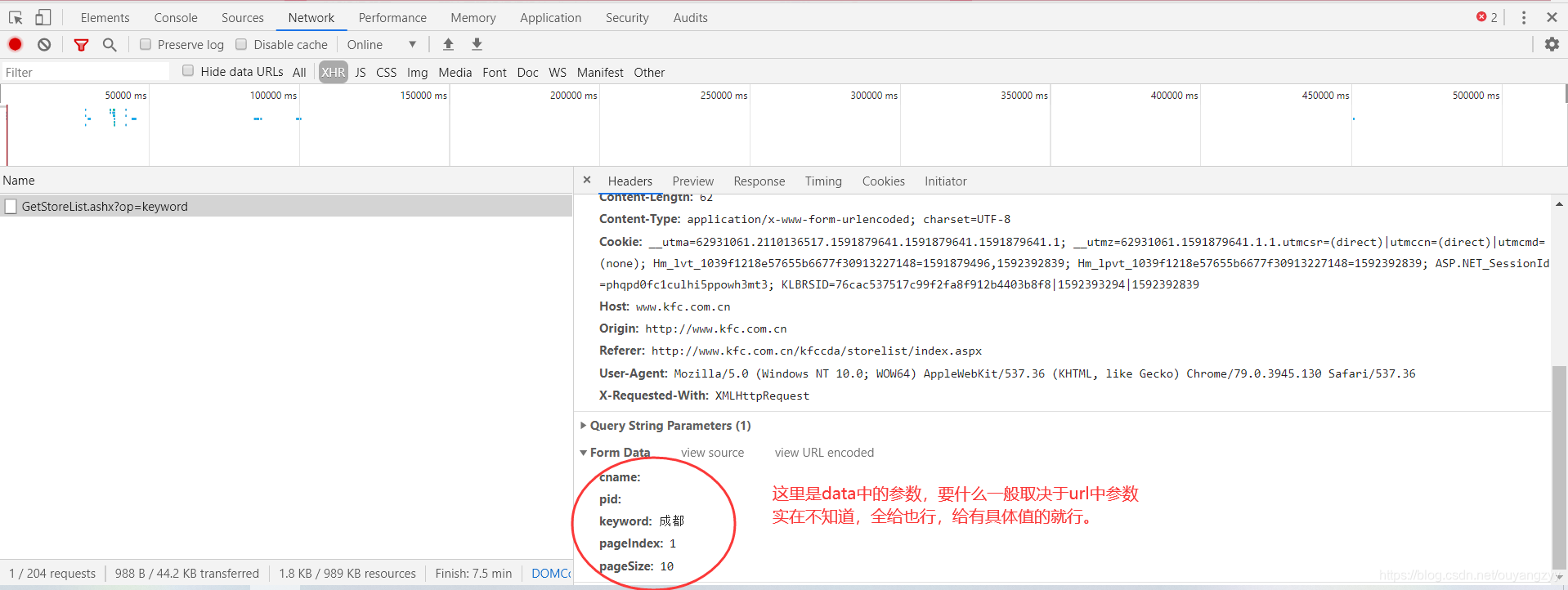This screenshot has width=1568, height=590.
Task: Close the DevTools panel
Action: tap(1552, 17)
